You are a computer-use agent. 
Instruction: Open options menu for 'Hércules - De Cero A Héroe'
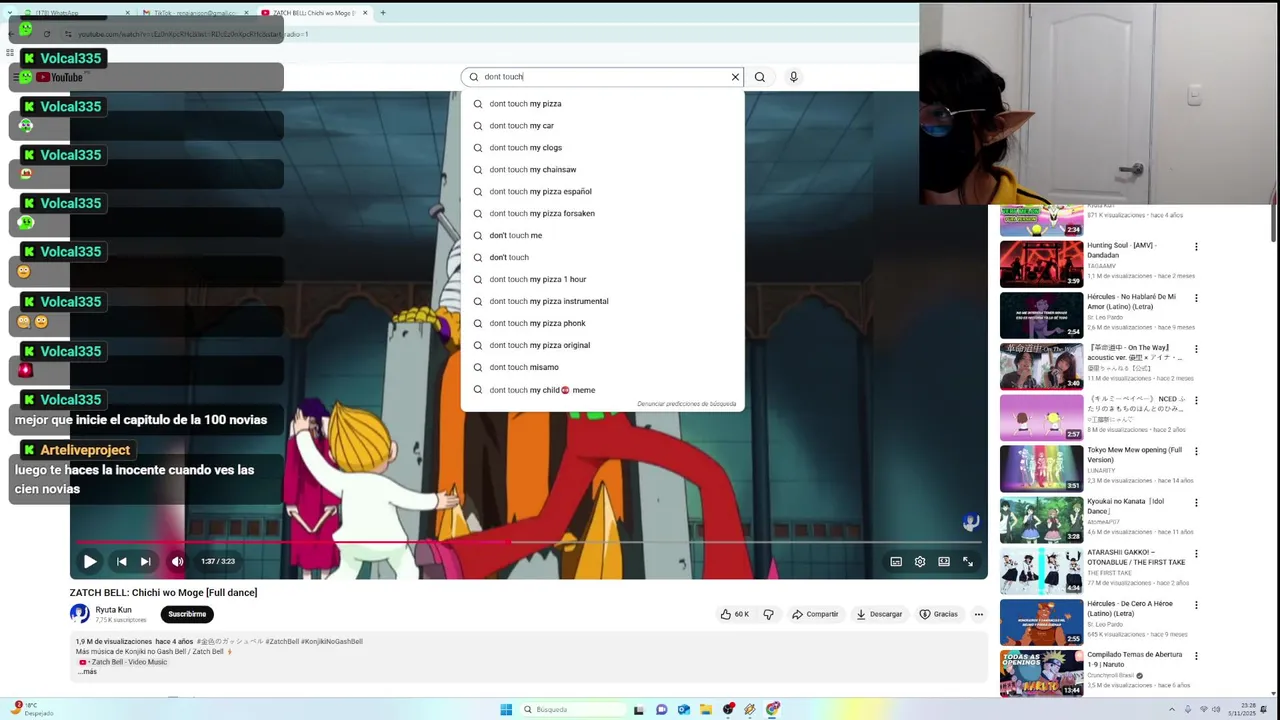[x=1196, y=605]
